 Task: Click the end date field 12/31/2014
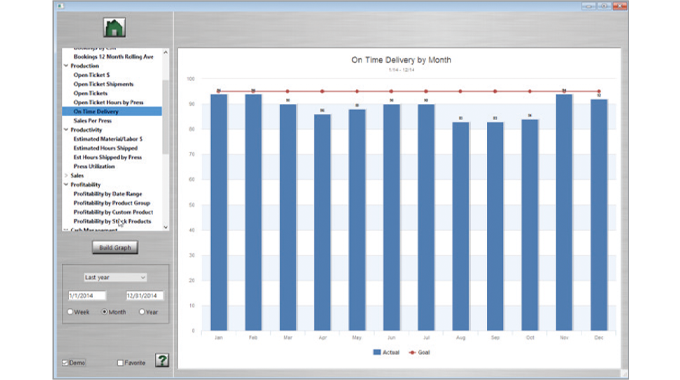tap(144, 295)
